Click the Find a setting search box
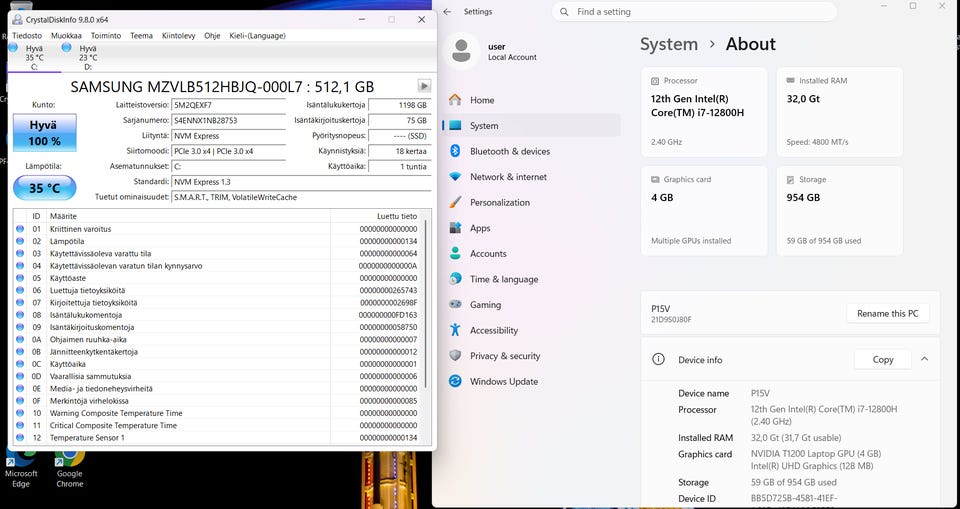The height and width of the screenshot is (509, 960). 694,12
